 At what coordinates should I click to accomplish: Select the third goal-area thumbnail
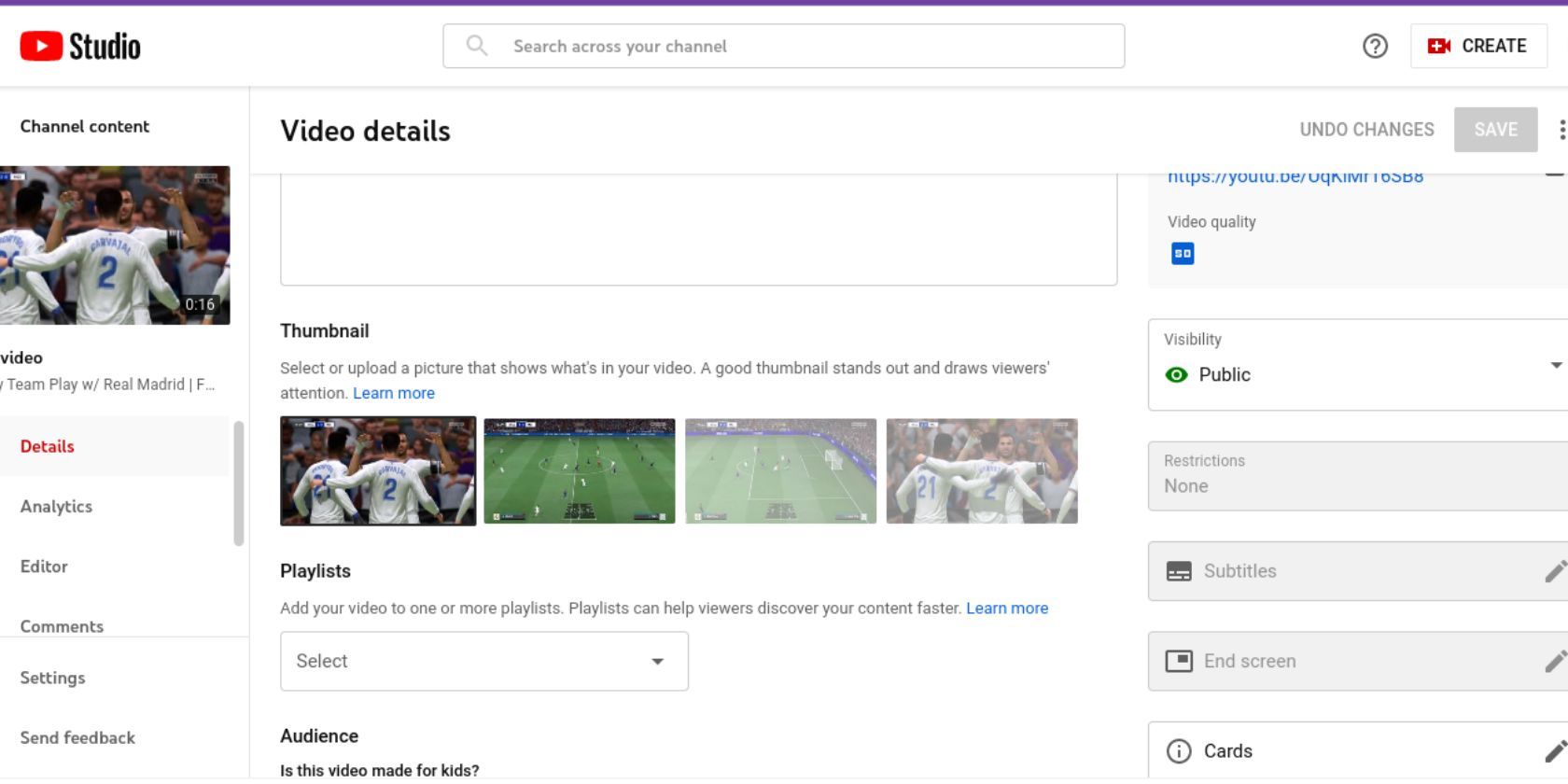[x=781, y=471]
